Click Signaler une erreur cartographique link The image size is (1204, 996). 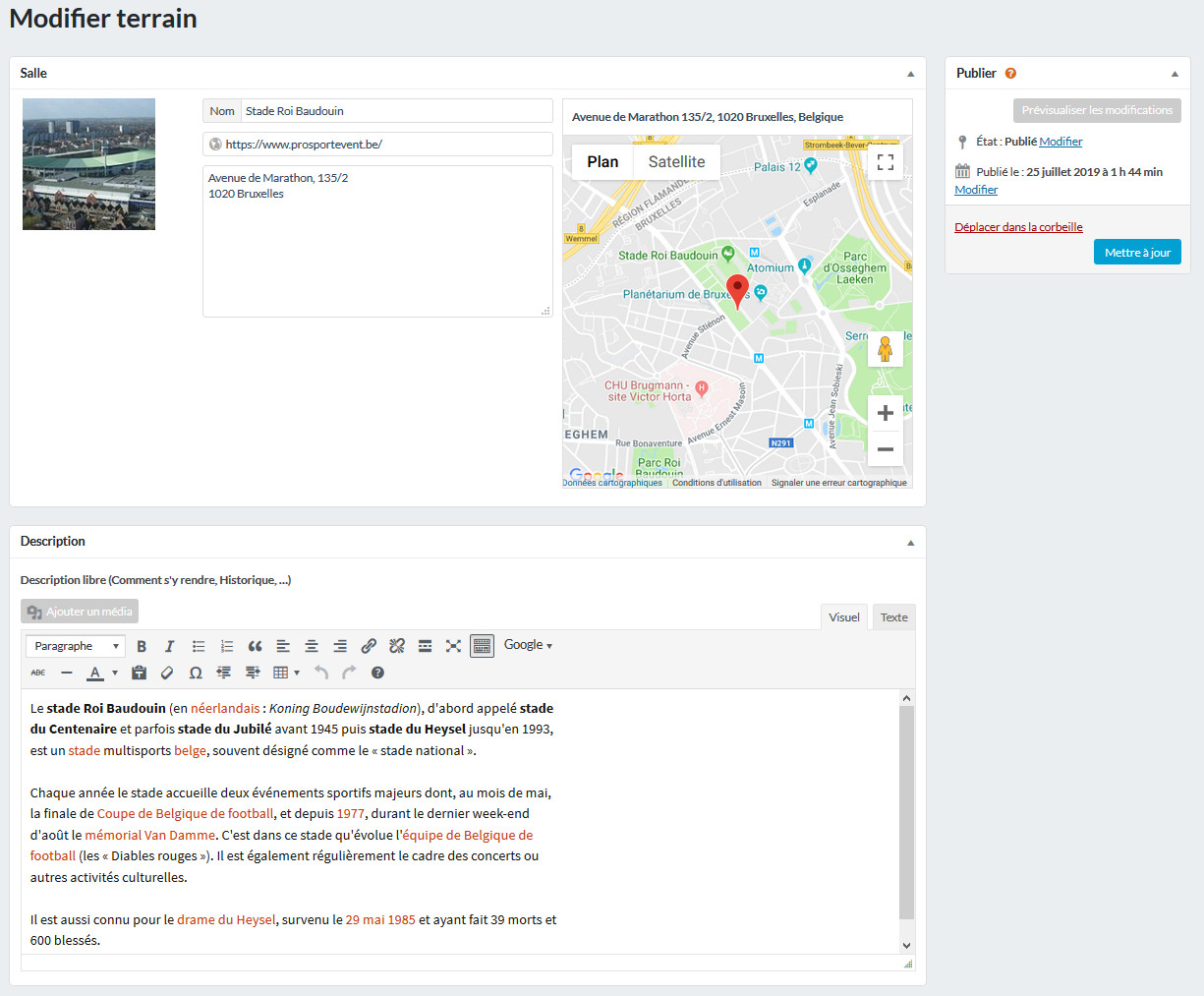point(838,483)
